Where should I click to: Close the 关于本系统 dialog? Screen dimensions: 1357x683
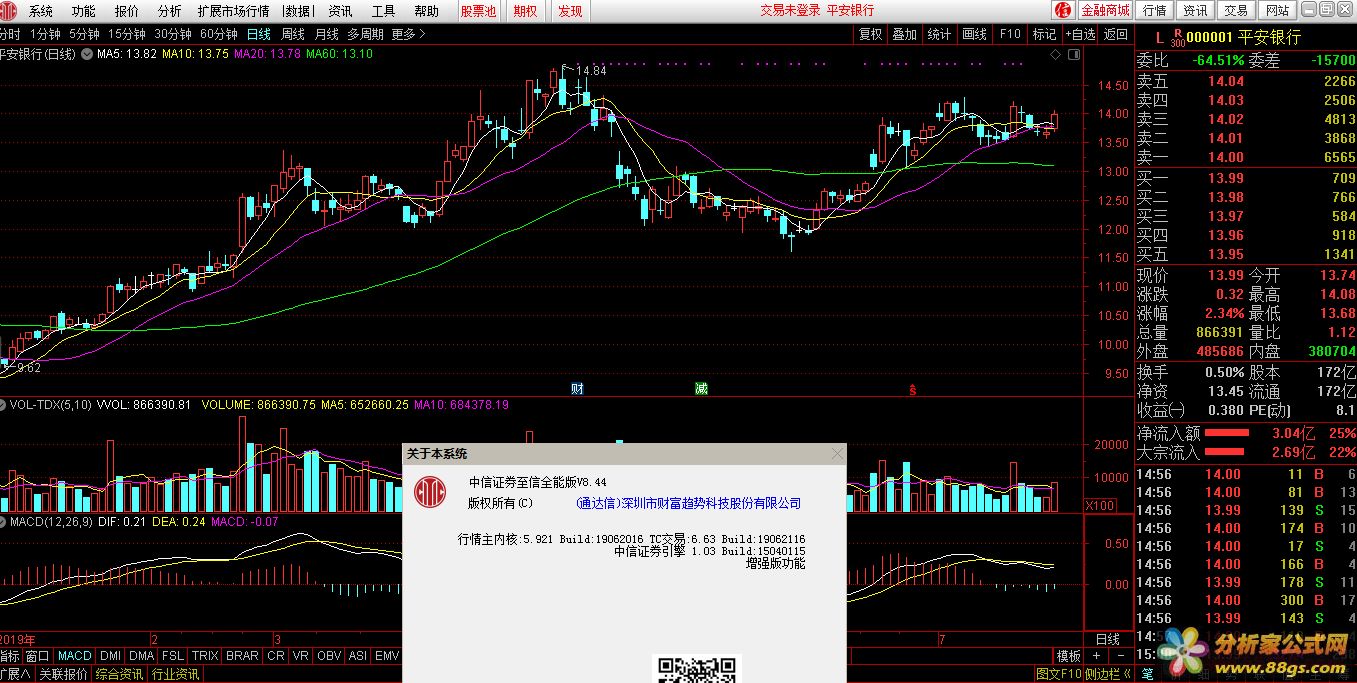[x=837, y=454]
